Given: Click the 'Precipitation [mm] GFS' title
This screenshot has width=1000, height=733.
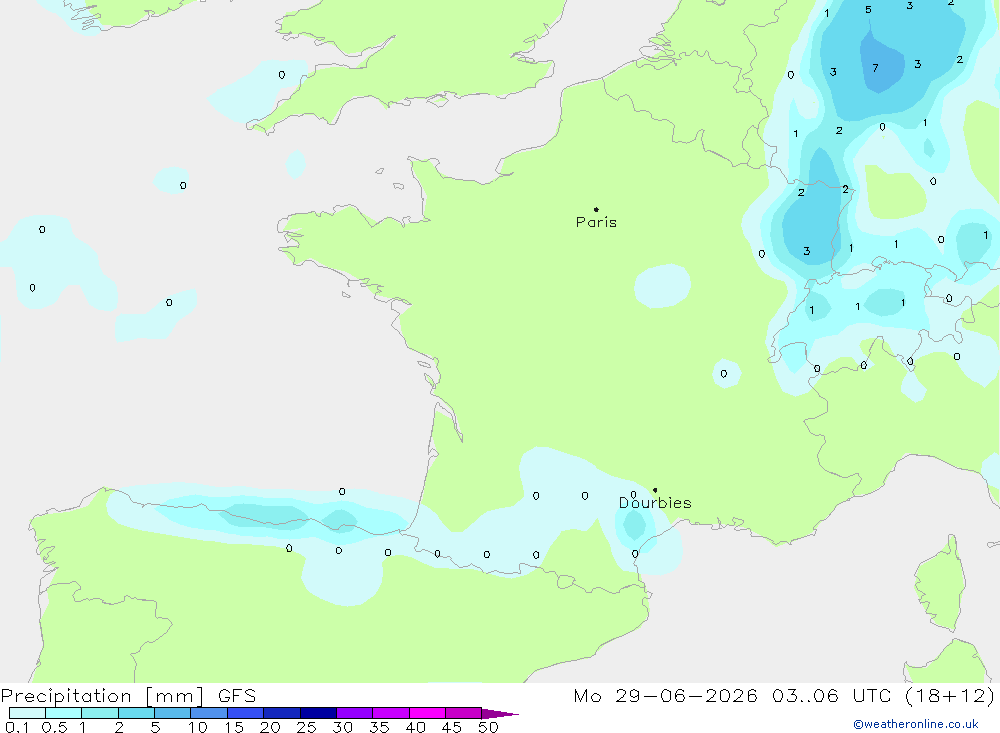Looking at the screenshot, I should pyautogui.click(x=128, y=695).
